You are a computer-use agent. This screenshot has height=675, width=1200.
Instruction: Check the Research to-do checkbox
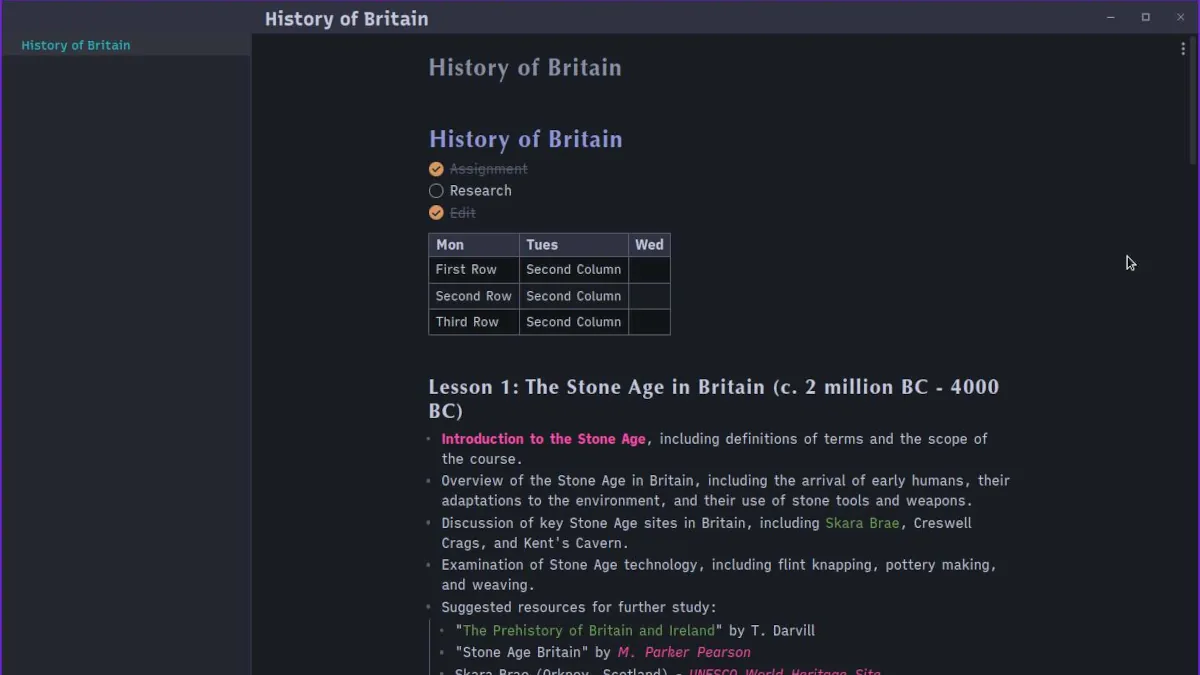pyautogui.click(x=436, y=191)
